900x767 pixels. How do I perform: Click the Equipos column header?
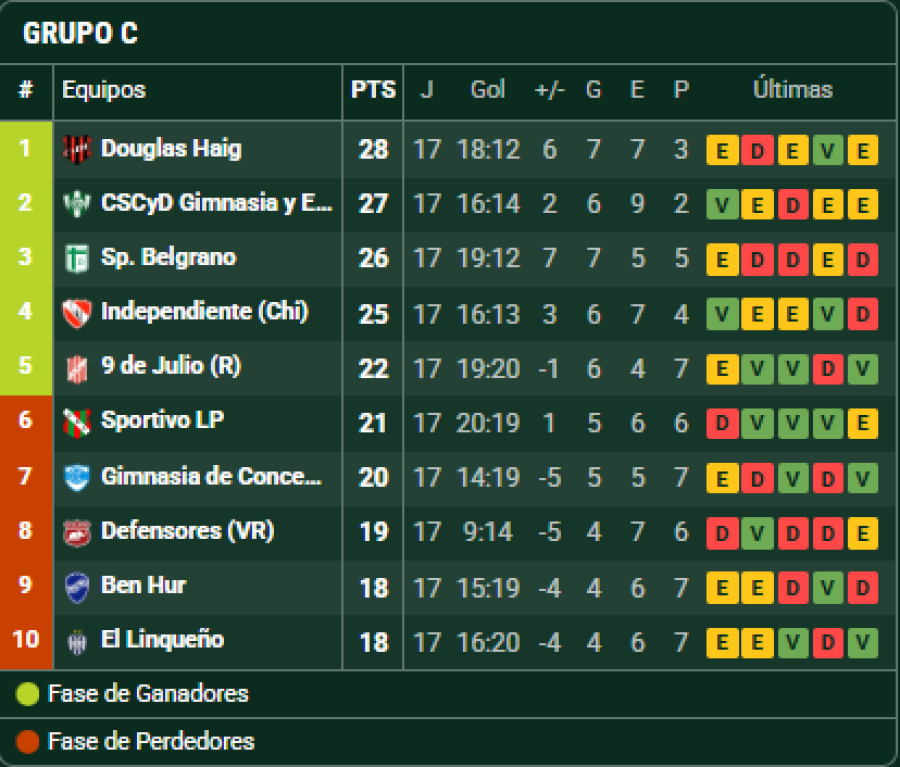[x=104, y=90]
